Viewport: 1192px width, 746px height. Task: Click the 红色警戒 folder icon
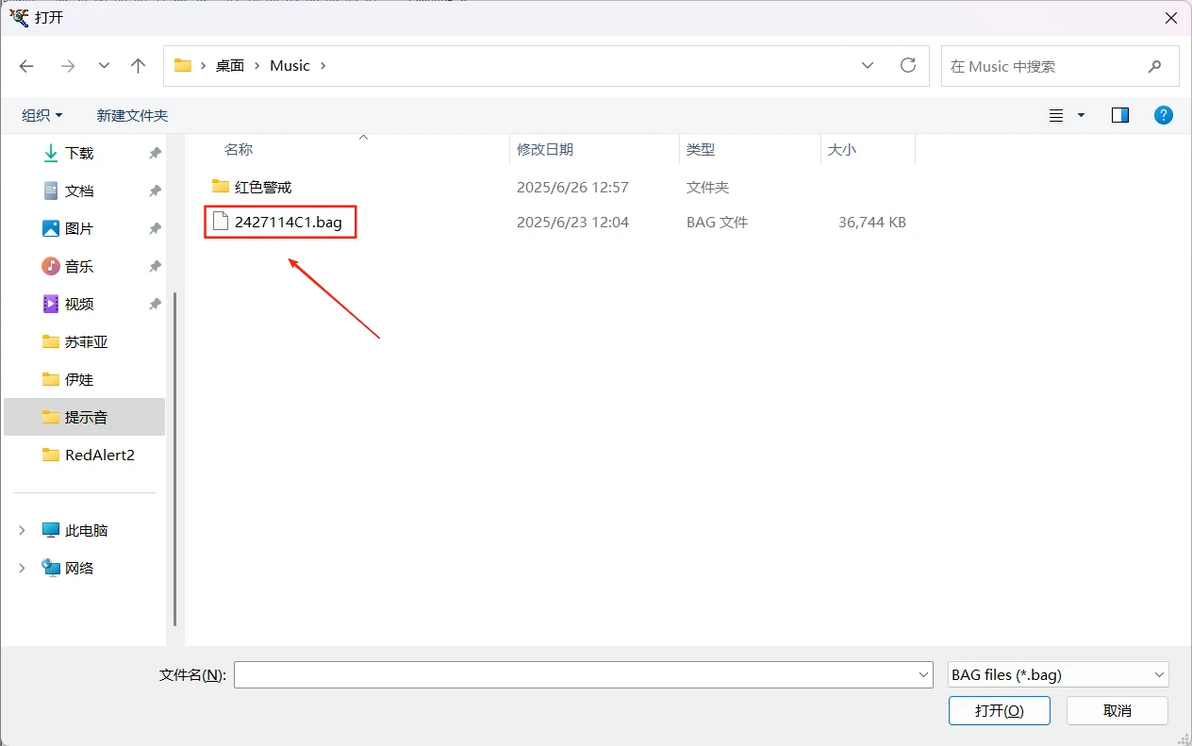(220, 186)
